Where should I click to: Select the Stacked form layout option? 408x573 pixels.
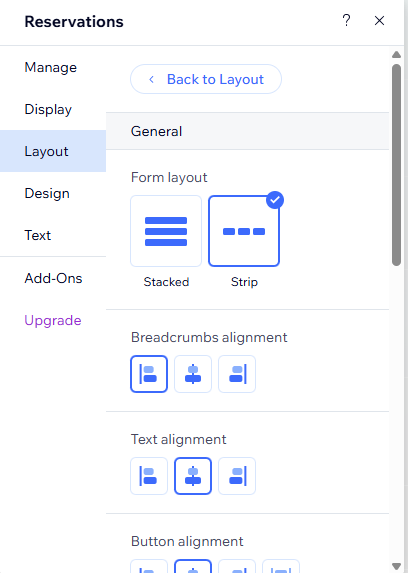click(x=166, y=231)
